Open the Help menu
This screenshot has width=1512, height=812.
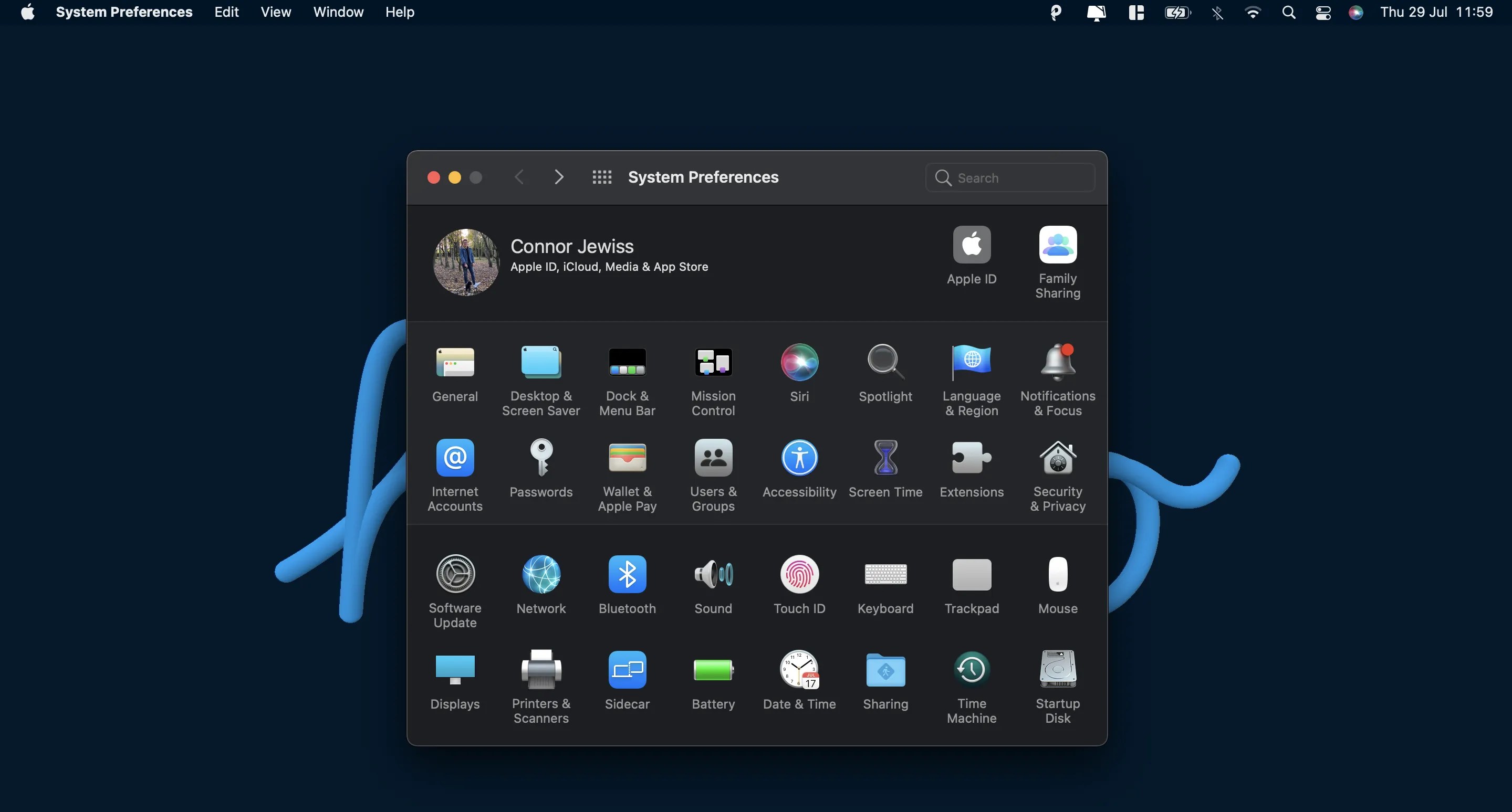(400, 12)
